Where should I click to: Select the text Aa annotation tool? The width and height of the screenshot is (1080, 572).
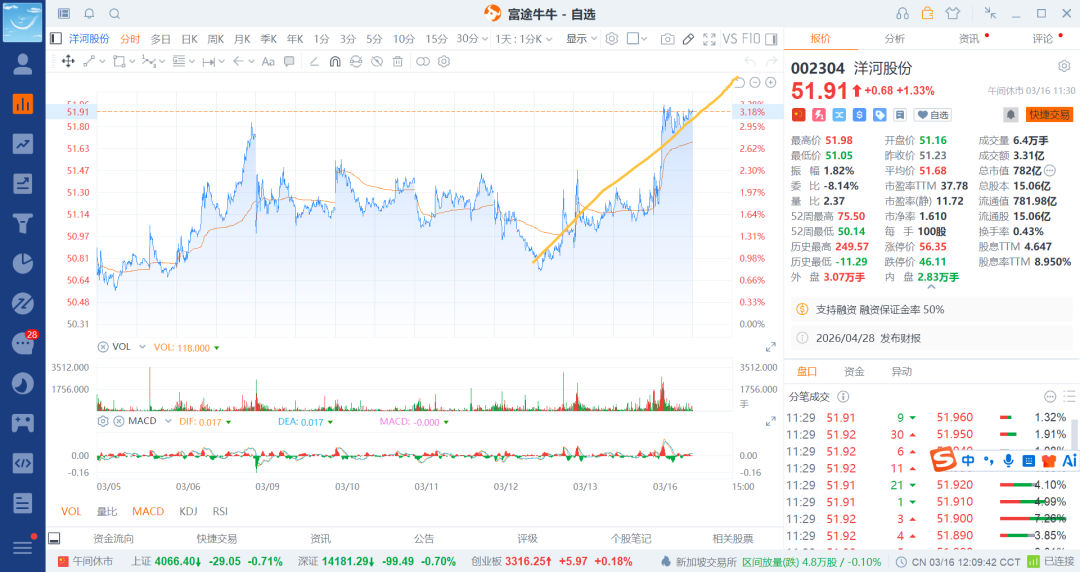(x=268, y=61)
